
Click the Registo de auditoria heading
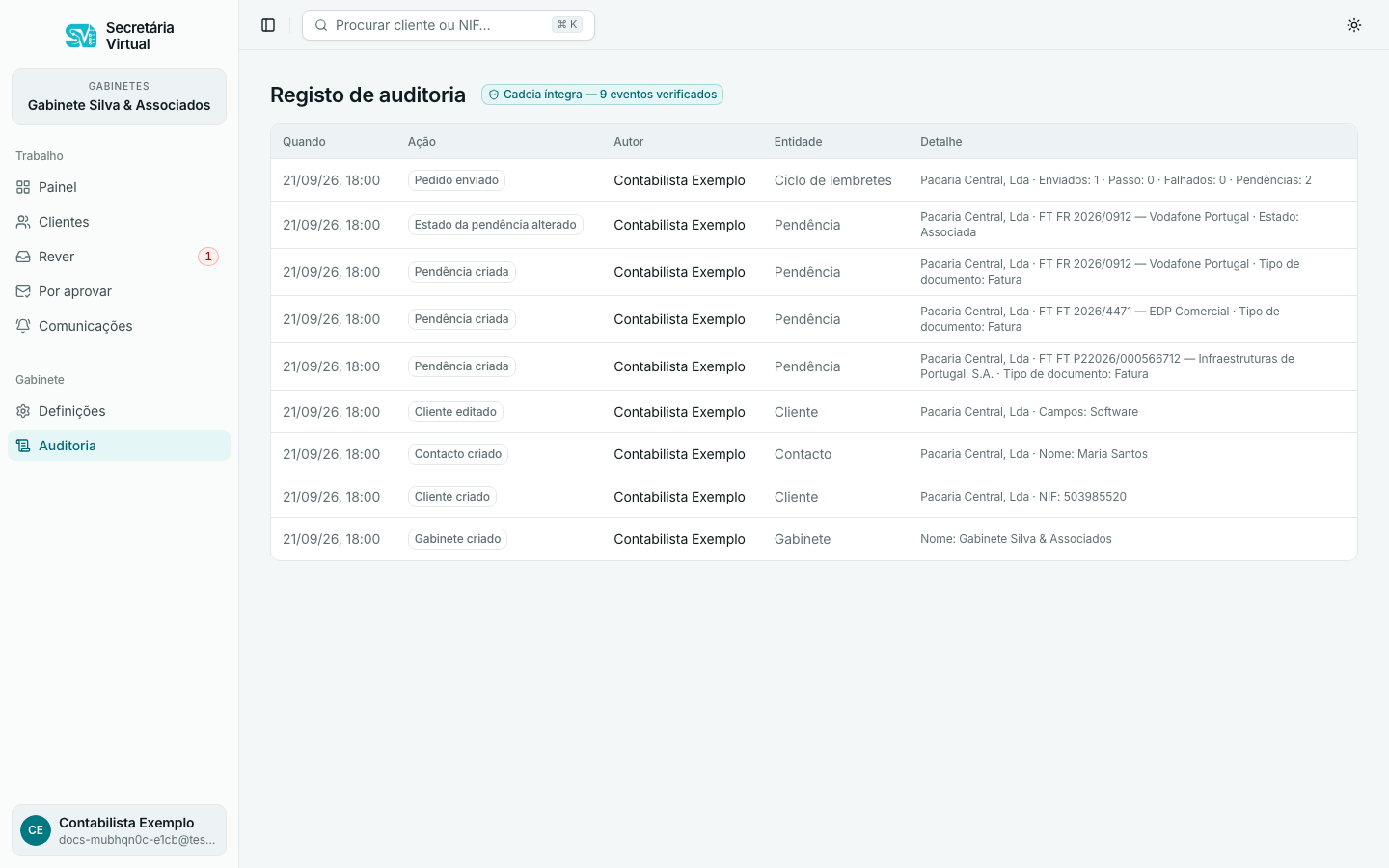pyautogui.click(x=368, y=95)
